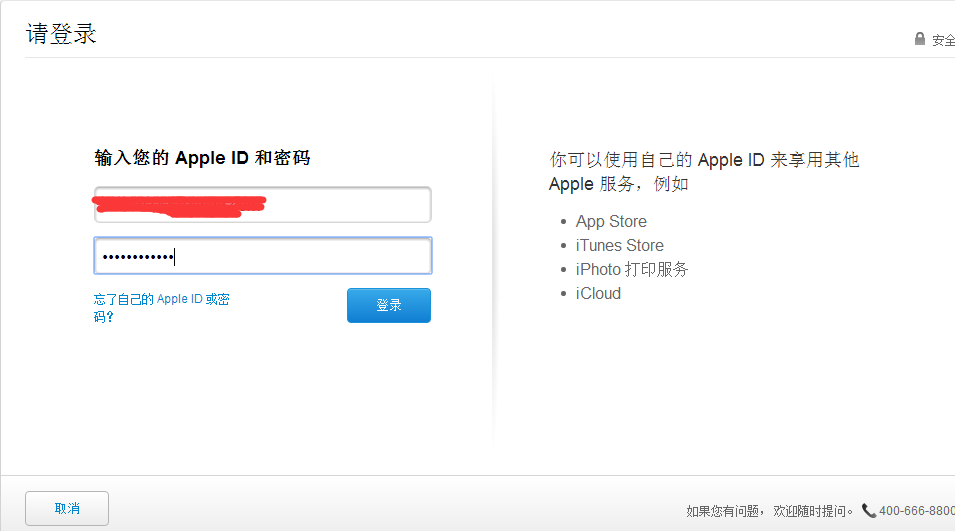
Task: Click the 如果您有问题，欢迎随时提问 help text
Action: coord(770,511)
